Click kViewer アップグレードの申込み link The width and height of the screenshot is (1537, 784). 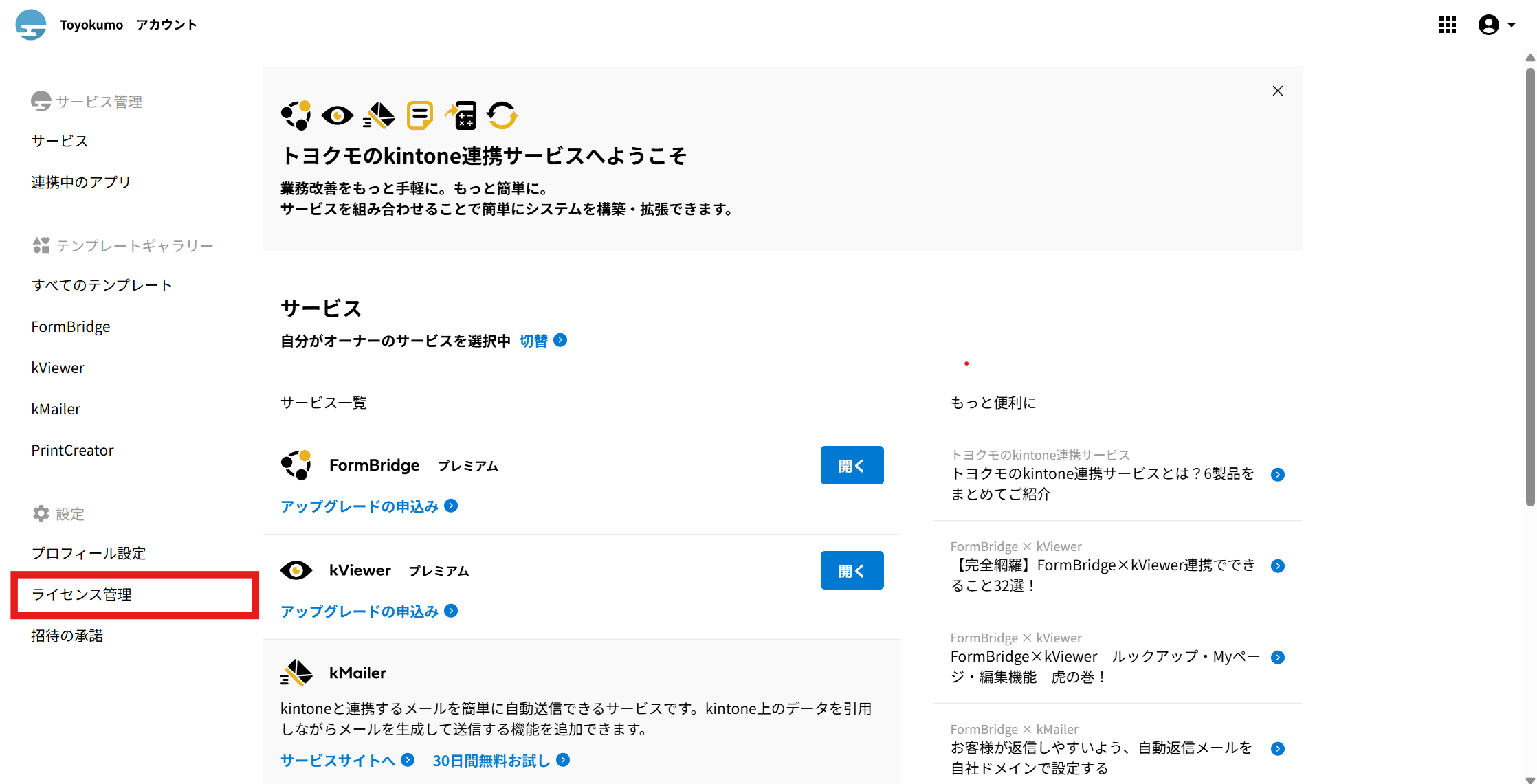click(x=360, y=611)
